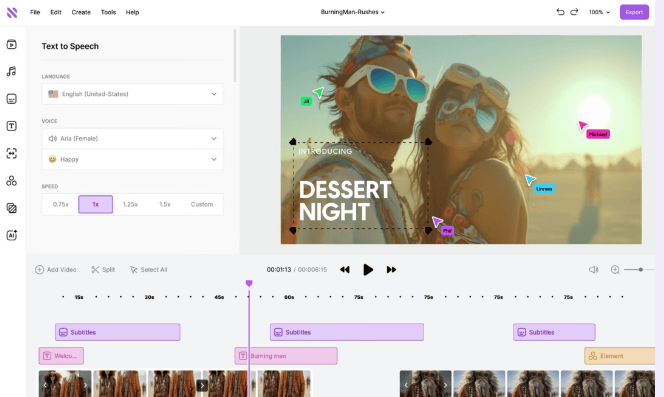Open the Aria (Female) voice dropdown

coord(133,139)
